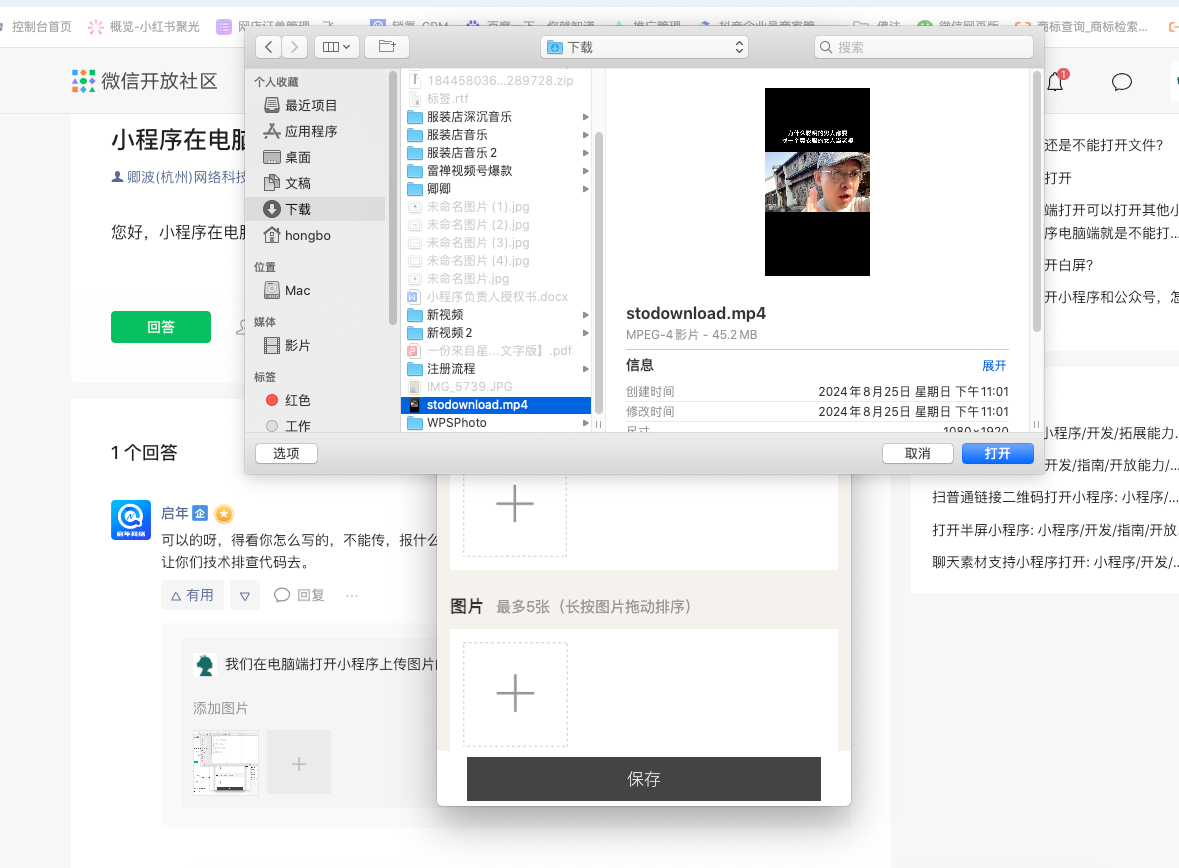Click 展开 to expand file info
The image size is (1179, 868).
coord(993,366)
